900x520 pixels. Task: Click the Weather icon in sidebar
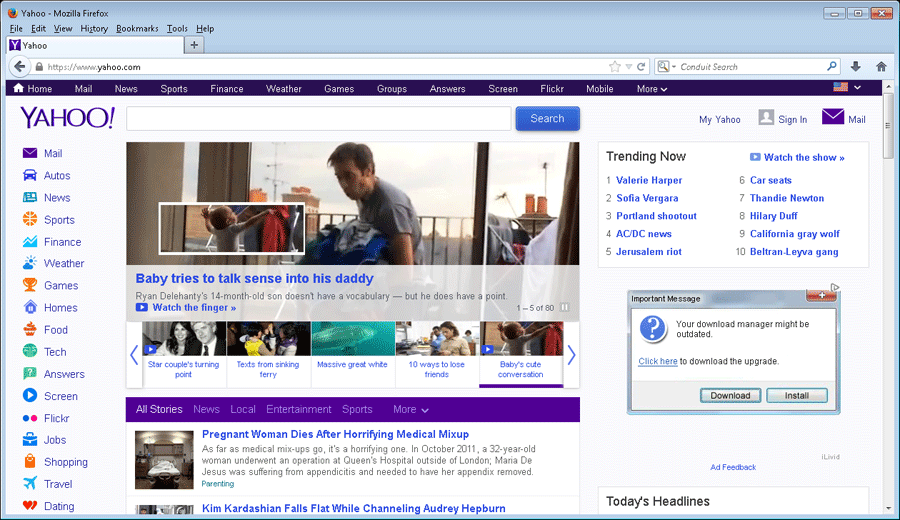click(x=30, y=264)
